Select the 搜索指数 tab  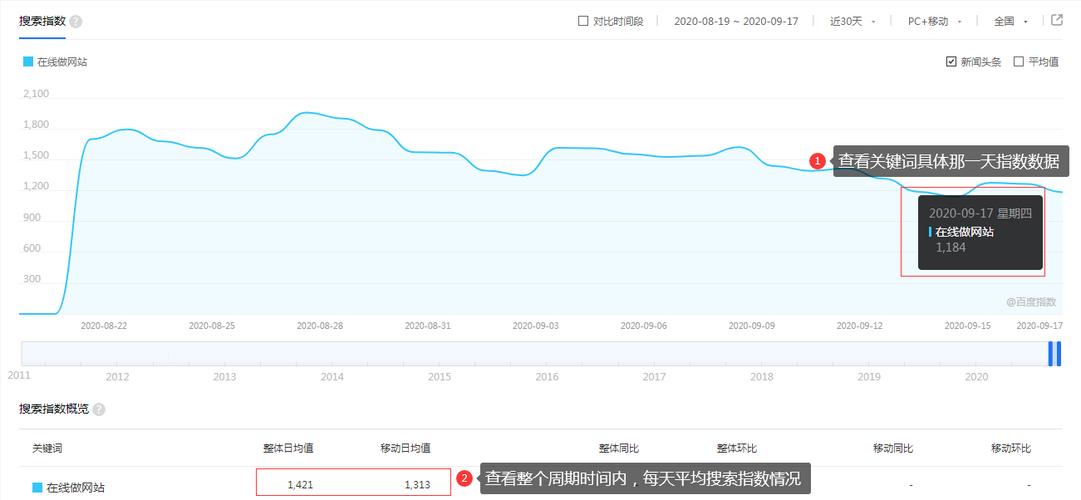pyautogui.click(x=42, y=21)
